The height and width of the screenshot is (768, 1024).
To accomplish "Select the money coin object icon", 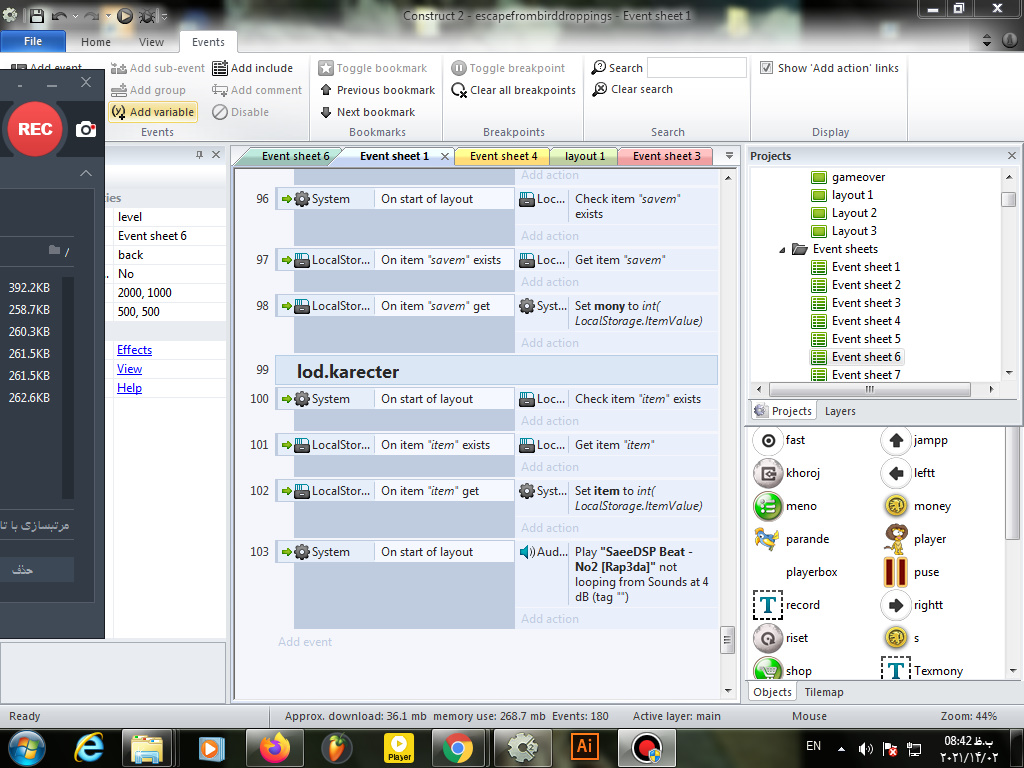I will coord(896,505).
